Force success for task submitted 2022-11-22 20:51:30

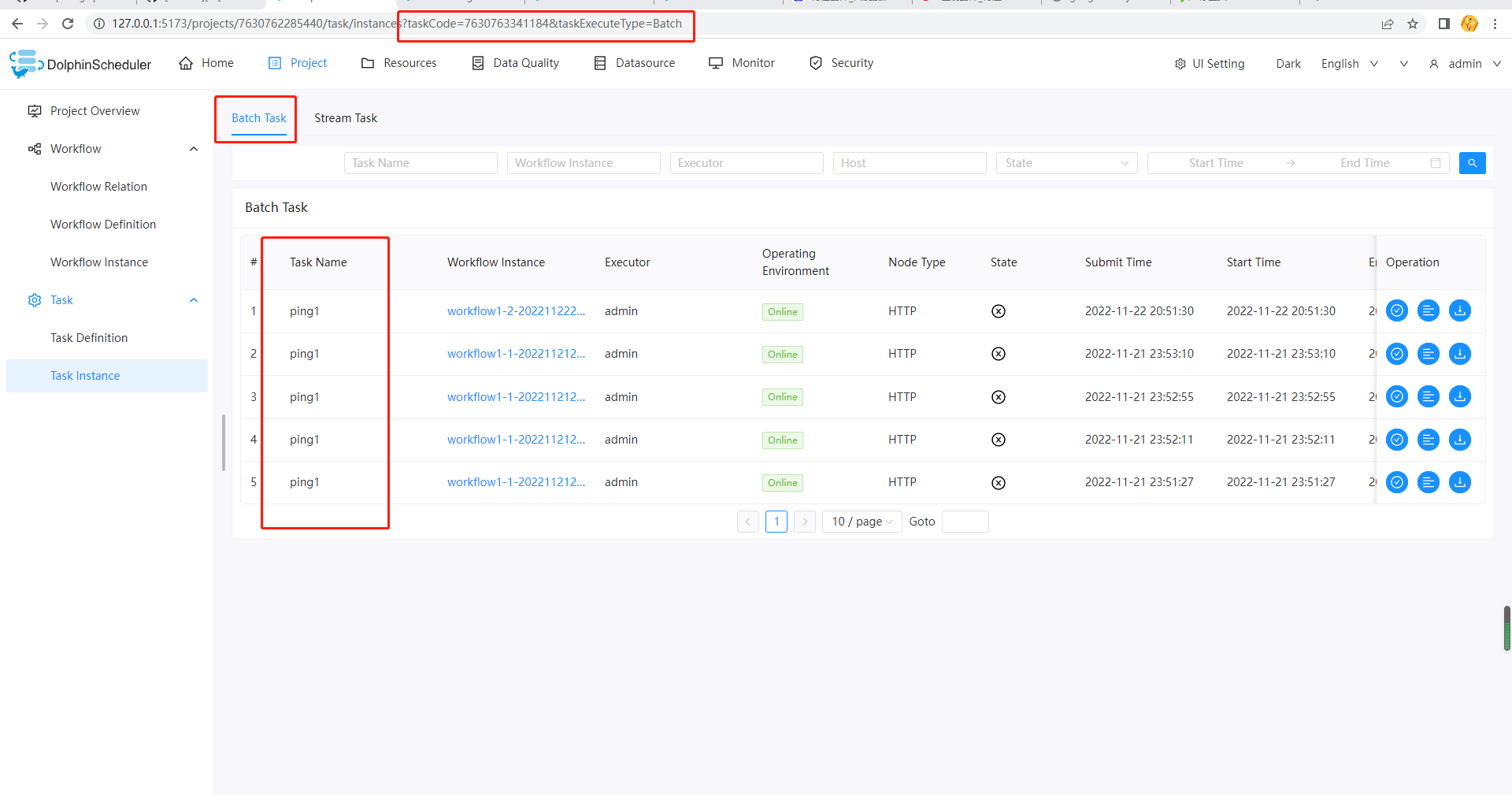pyautogui.click(x=1396, y=311)
